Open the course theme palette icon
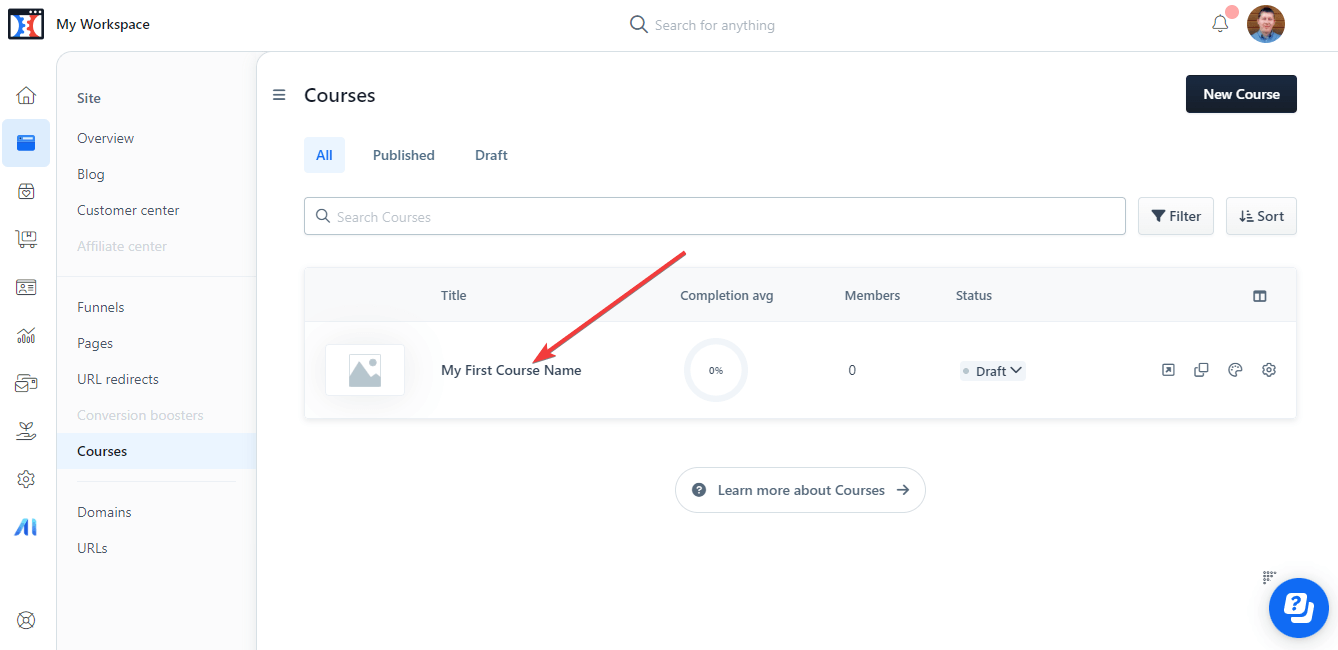 point(1235,369)
